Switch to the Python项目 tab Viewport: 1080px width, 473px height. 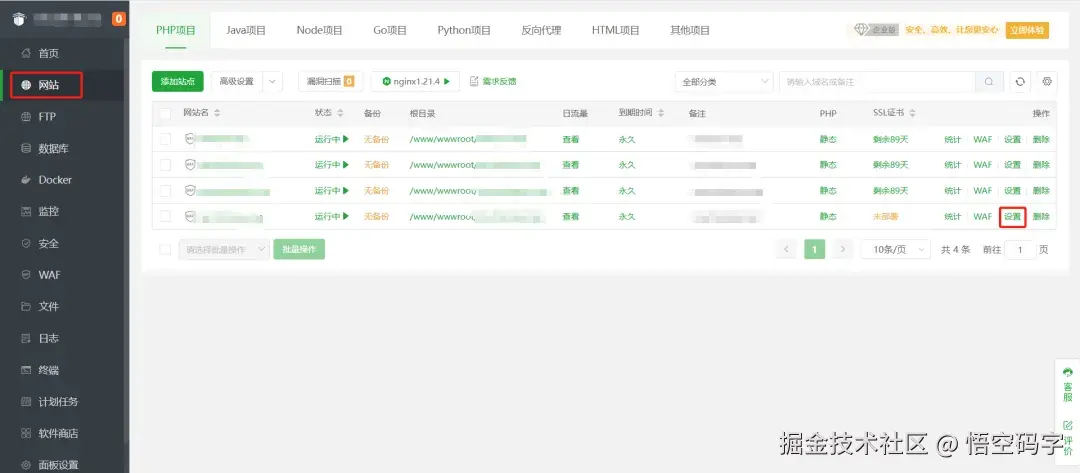click(464, 30)
